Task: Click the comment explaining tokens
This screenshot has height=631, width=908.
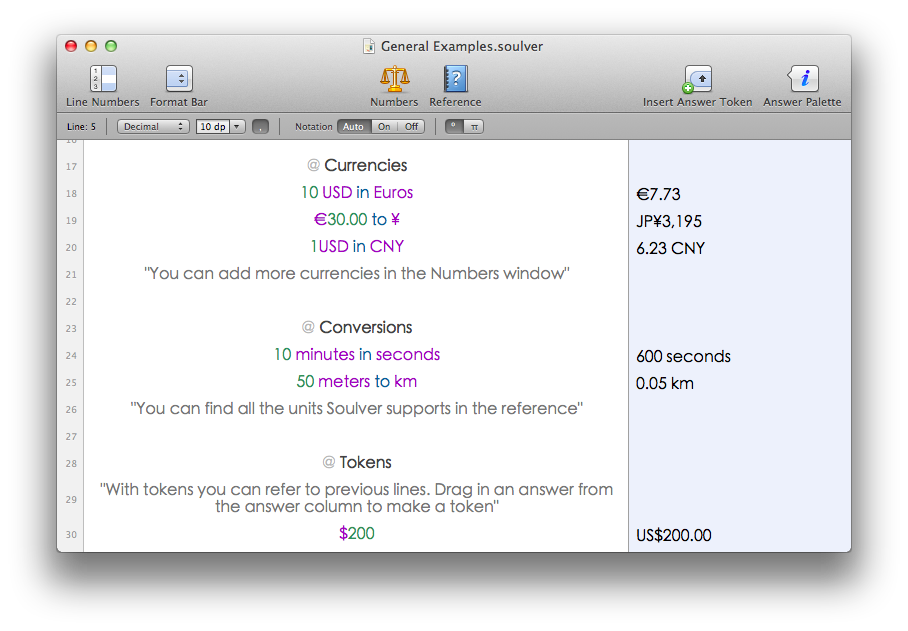Action: pos(357,498)
